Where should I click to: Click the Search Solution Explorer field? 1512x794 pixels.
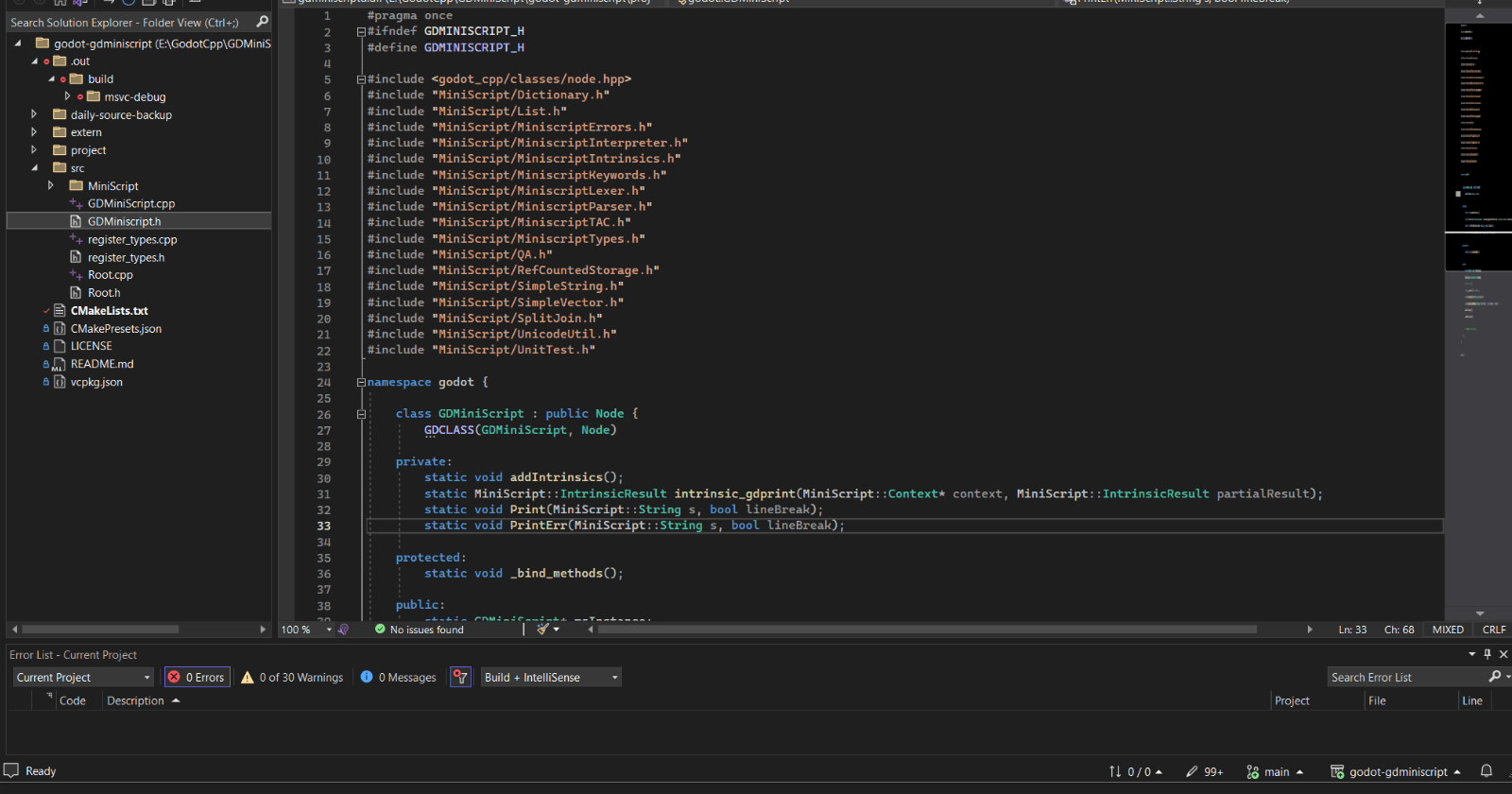click(x=130, y=22)
